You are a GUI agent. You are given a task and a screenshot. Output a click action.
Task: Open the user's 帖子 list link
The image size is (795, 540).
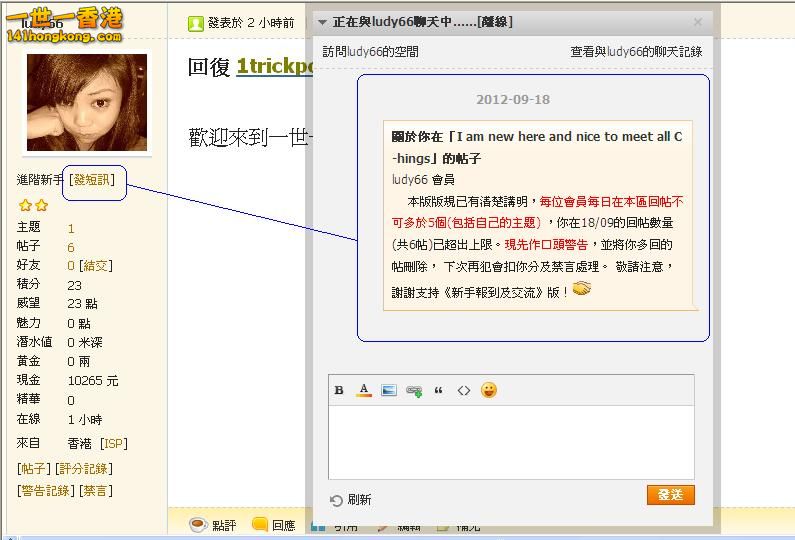[33, 469]
